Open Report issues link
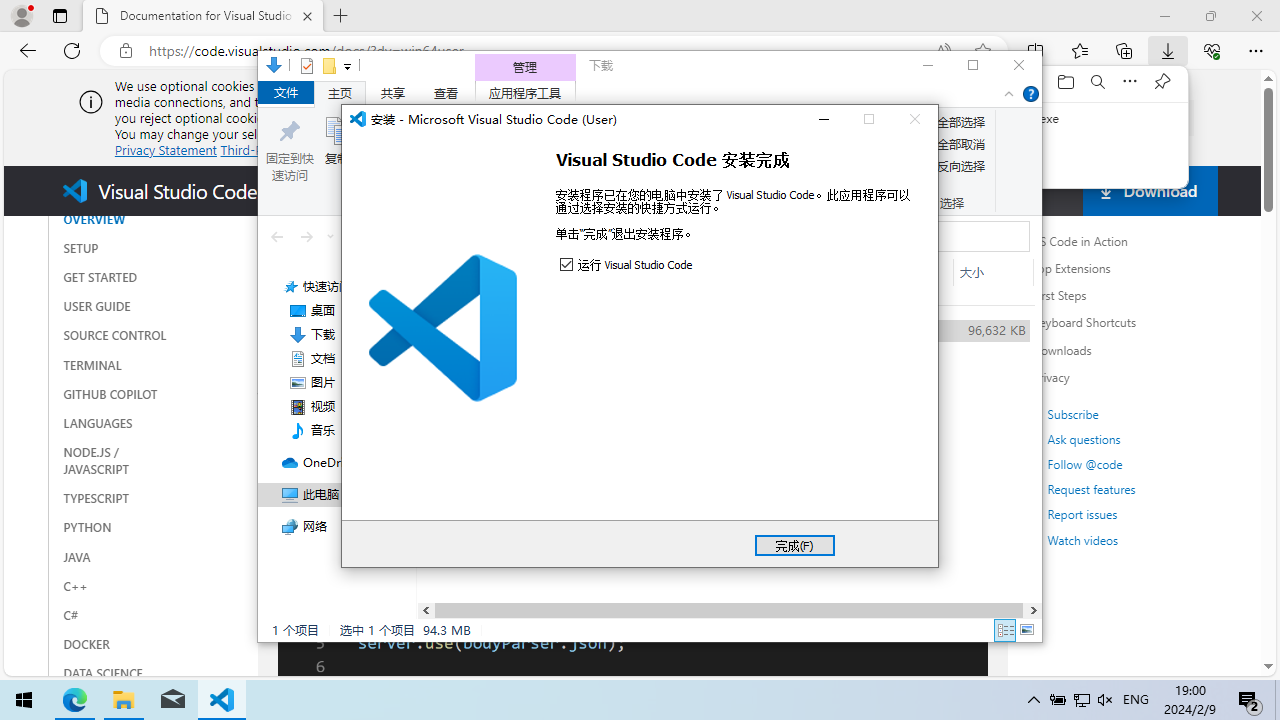Screen dimensions: 1280x720 tap(1082, 514)
